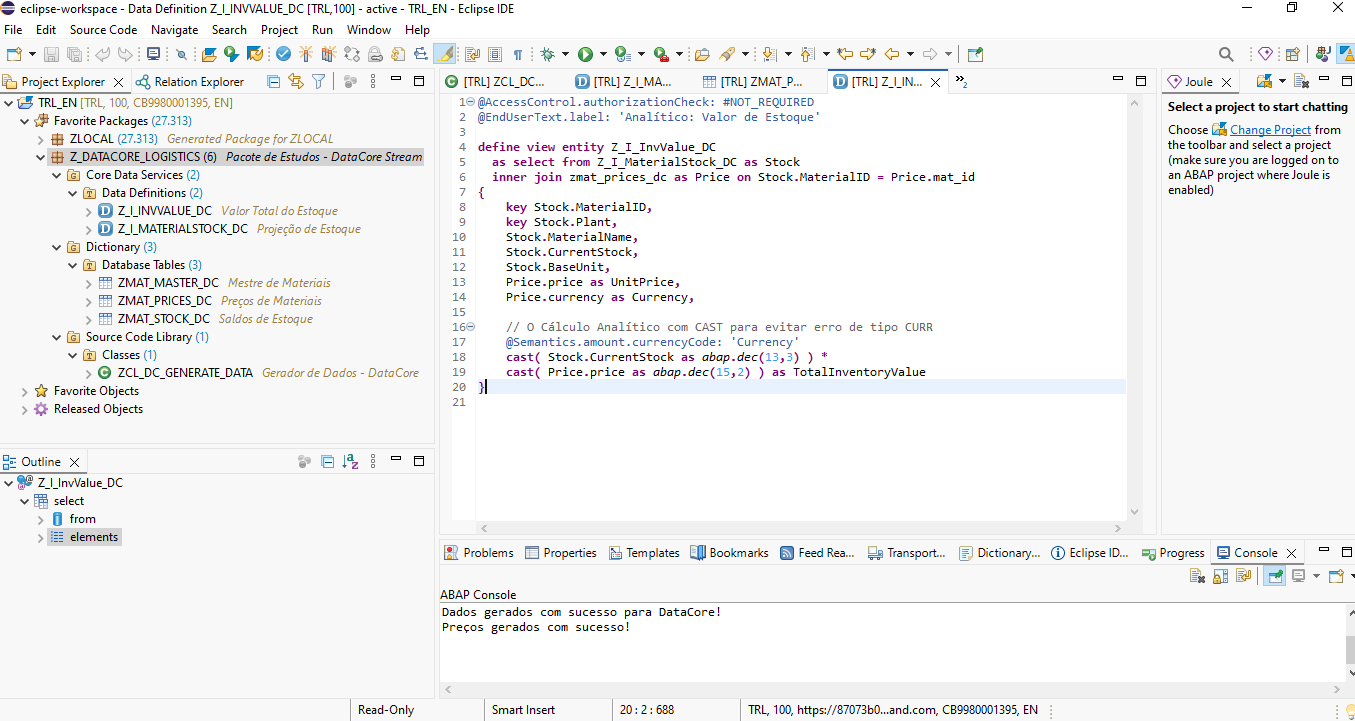1355x721 pixels.
Task: Expand the Favorite Objects tree node
Action: tap(25, 391)
